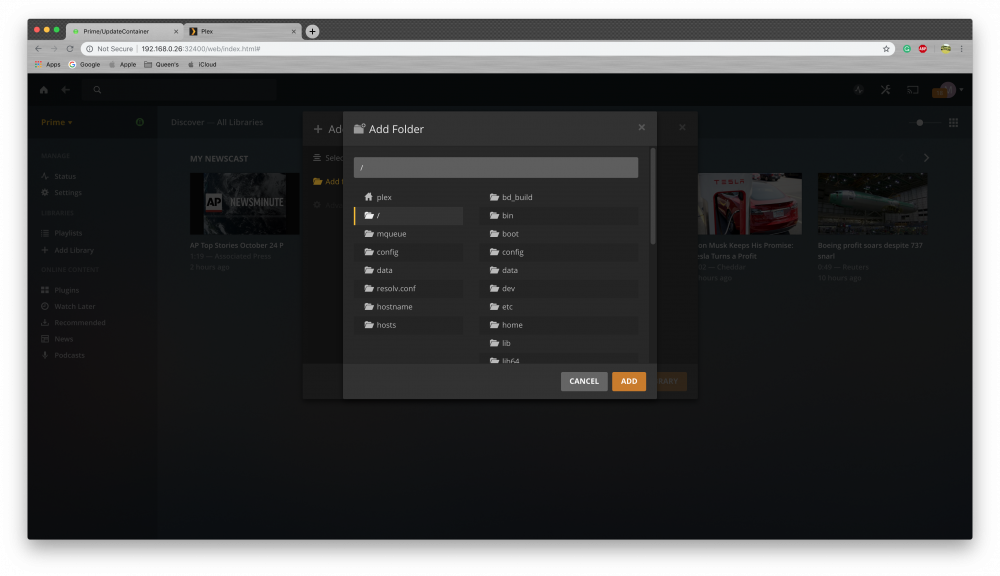Click the browser reload button
Image resolution: width=1000 pixels, height=576 pixels.
(x=70, y=48)
